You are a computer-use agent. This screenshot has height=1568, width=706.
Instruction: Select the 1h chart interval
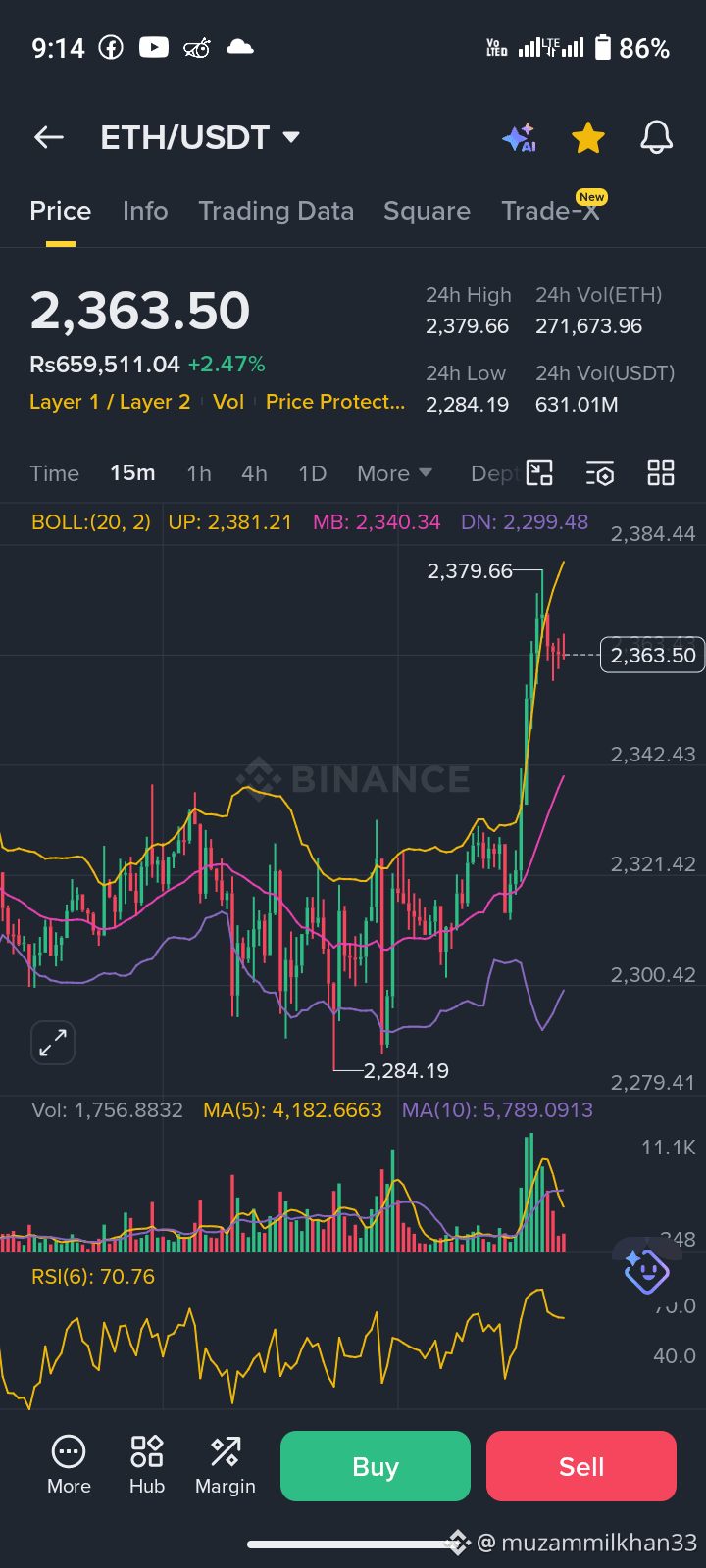199,473
